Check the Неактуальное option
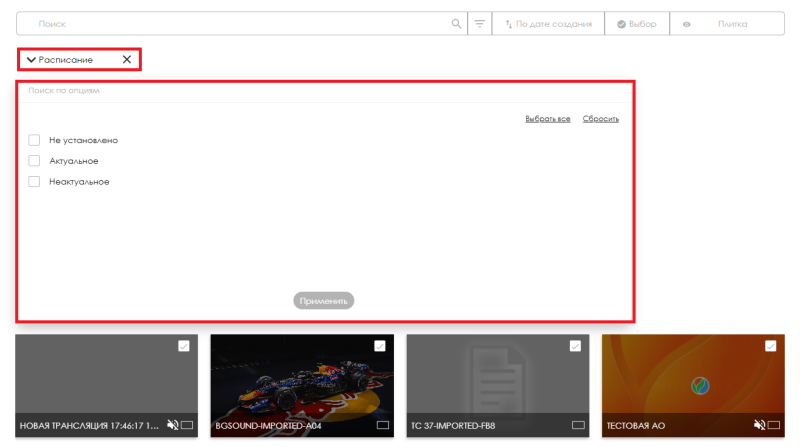 click(x=34, y=182)
